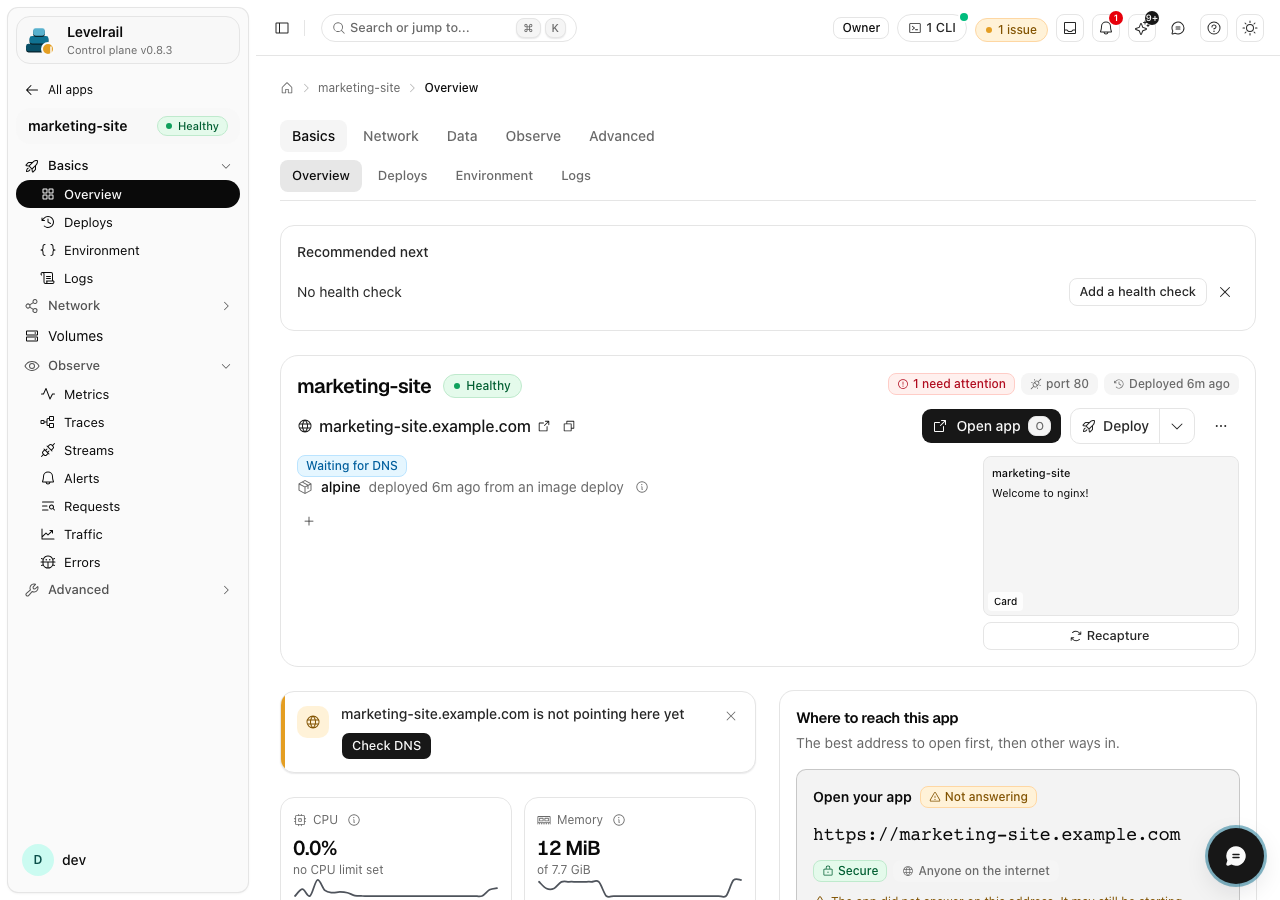Copy the marketing-site.example.com domain
This screenshot has height=900, width=1280.
click(569, 426)
